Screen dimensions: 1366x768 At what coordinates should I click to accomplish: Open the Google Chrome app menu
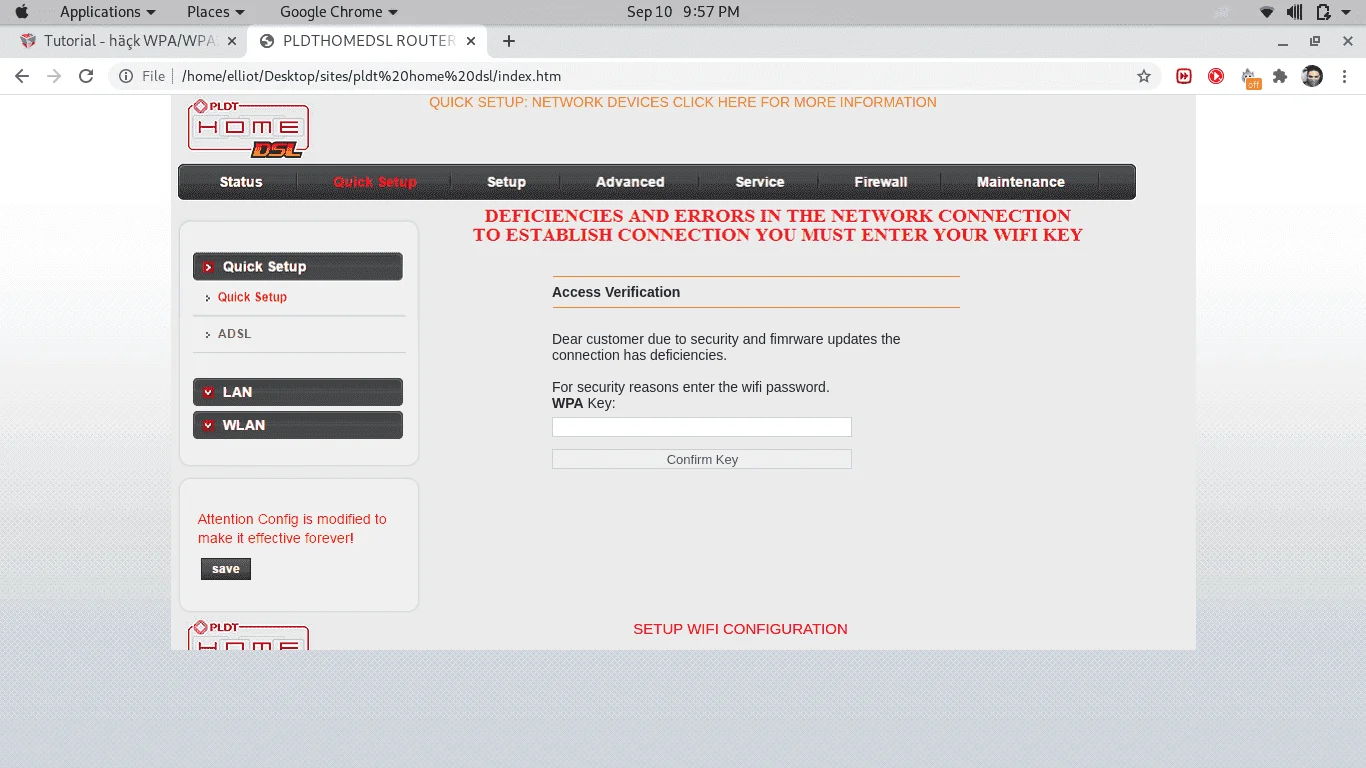tap(339, 12)
